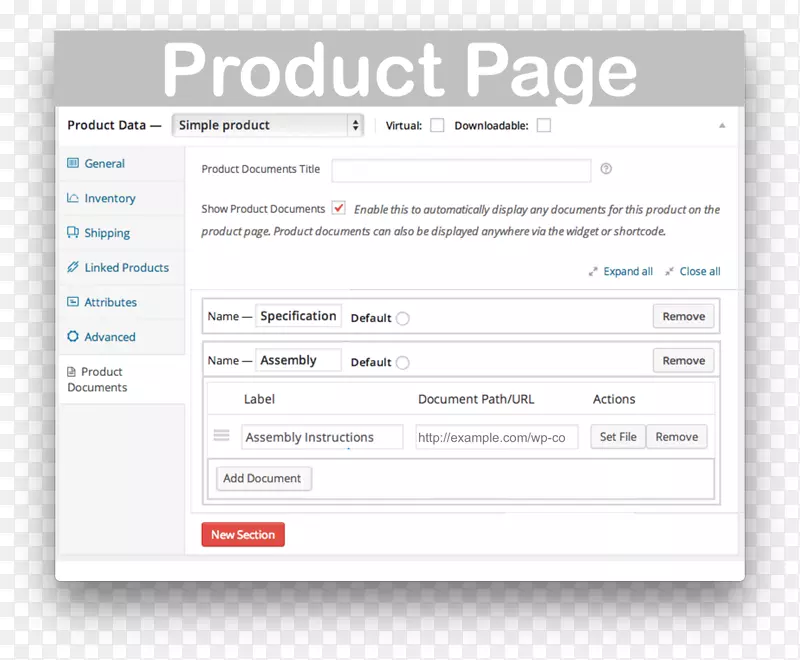Image resolution: width=800 pixels, height=660 pixels.
Task: Click the red New Section button
Action: click(x=243, y=535)
